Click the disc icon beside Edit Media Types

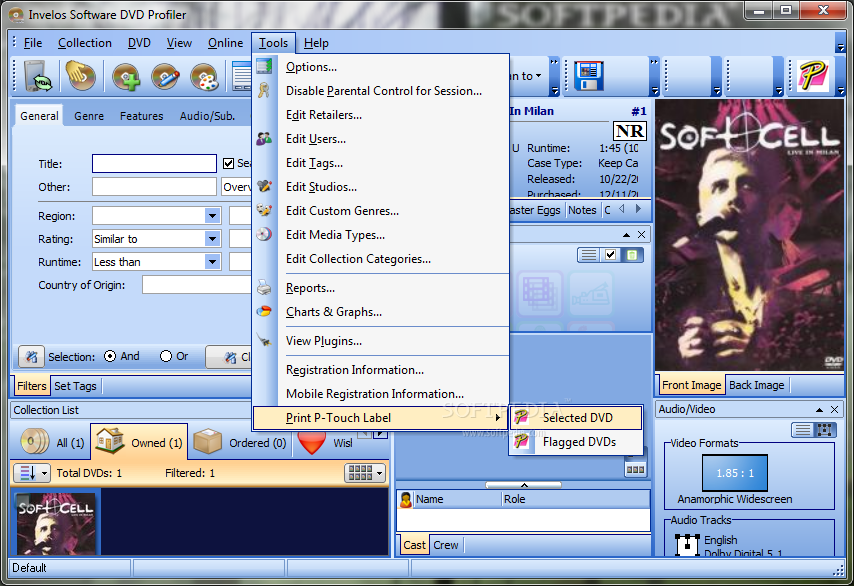click(264, 235)
